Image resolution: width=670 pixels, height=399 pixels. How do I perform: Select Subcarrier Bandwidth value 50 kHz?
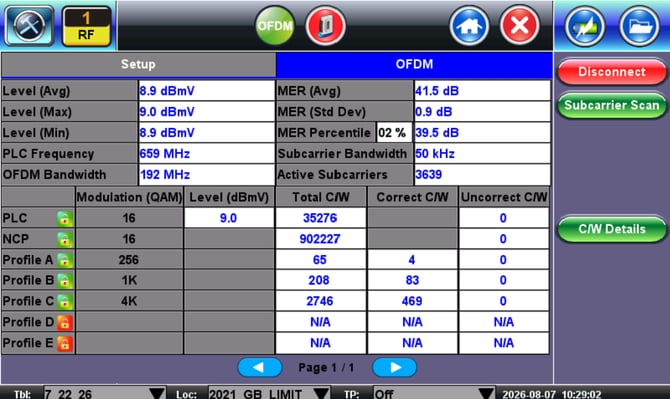[x=482, y=154]
